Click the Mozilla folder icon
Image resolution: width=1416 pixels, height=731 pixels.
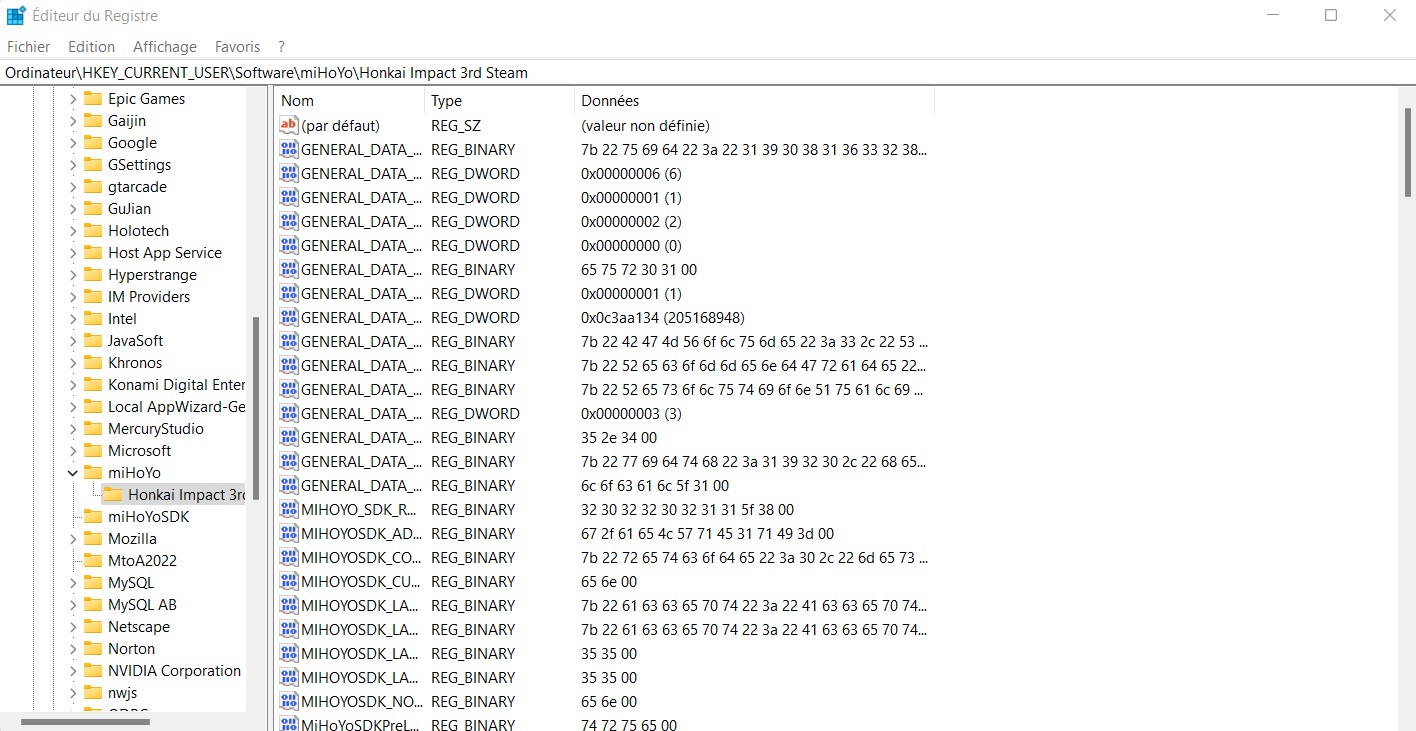[x=93, y=539]
